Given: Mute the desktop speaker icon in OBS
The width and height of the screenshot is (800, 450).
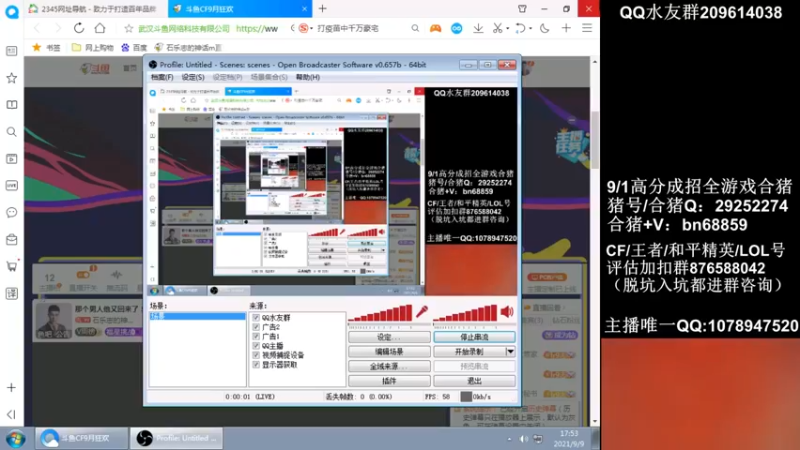Looking at the screenshot, I should (x=507, y=312).
